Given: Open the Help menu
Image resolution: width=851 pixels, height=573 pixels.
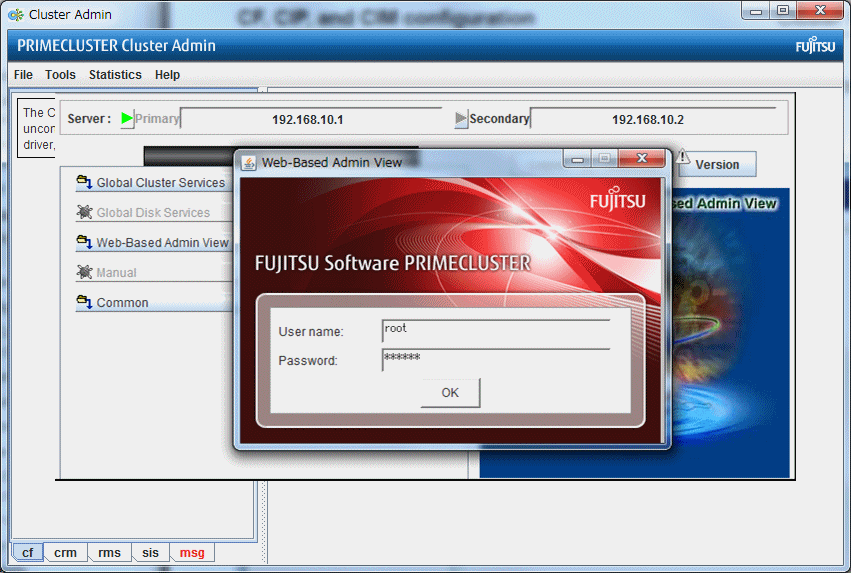Looking at the screenshot, I should pos(167,74).
